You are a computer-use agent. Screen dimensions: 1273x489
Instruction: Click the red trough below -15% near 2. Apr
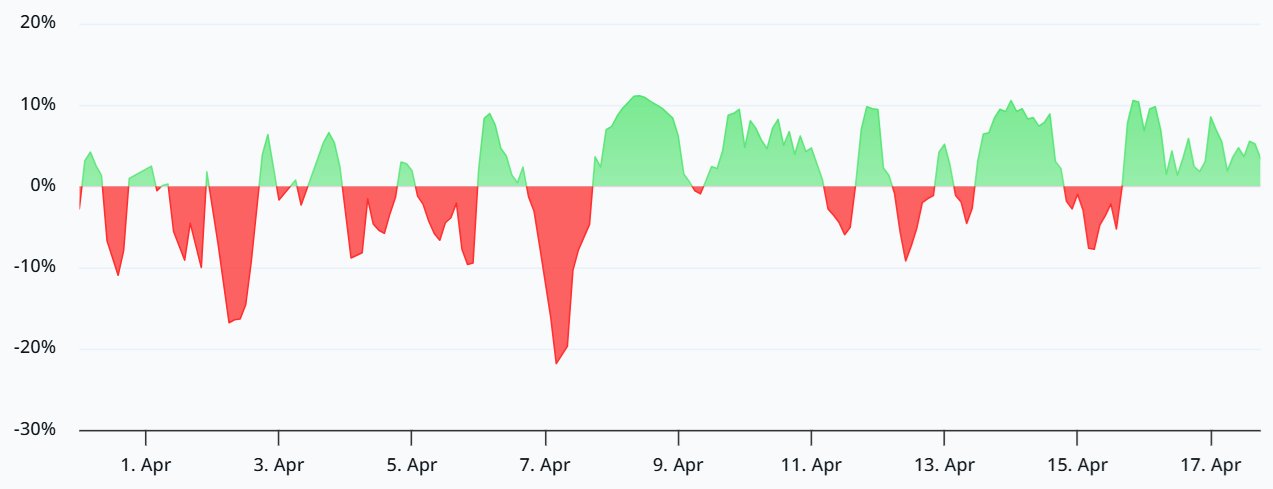click(234, 300)
